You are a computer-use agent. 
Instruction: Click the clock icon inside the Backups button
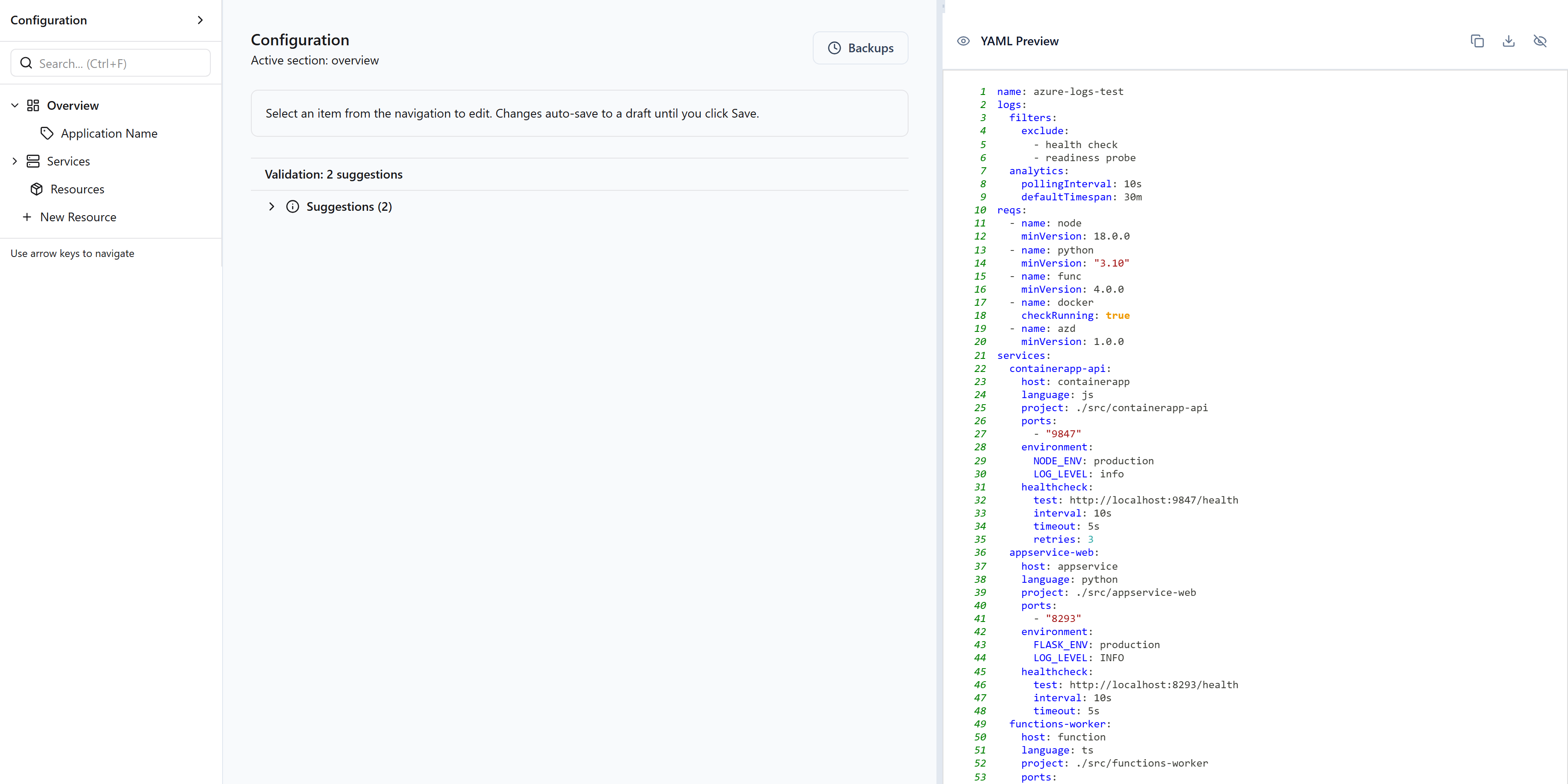point(835,48)
